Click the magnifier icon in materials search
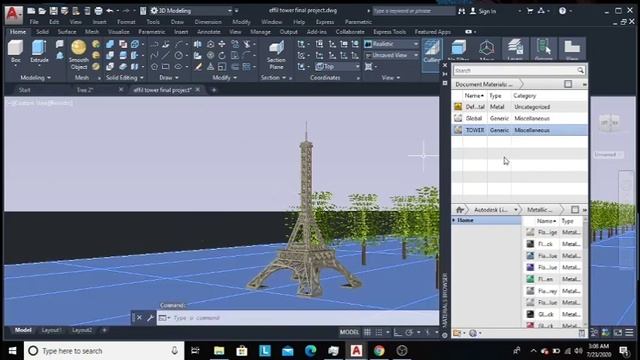The image size is (640, 360). click(580, 71)
